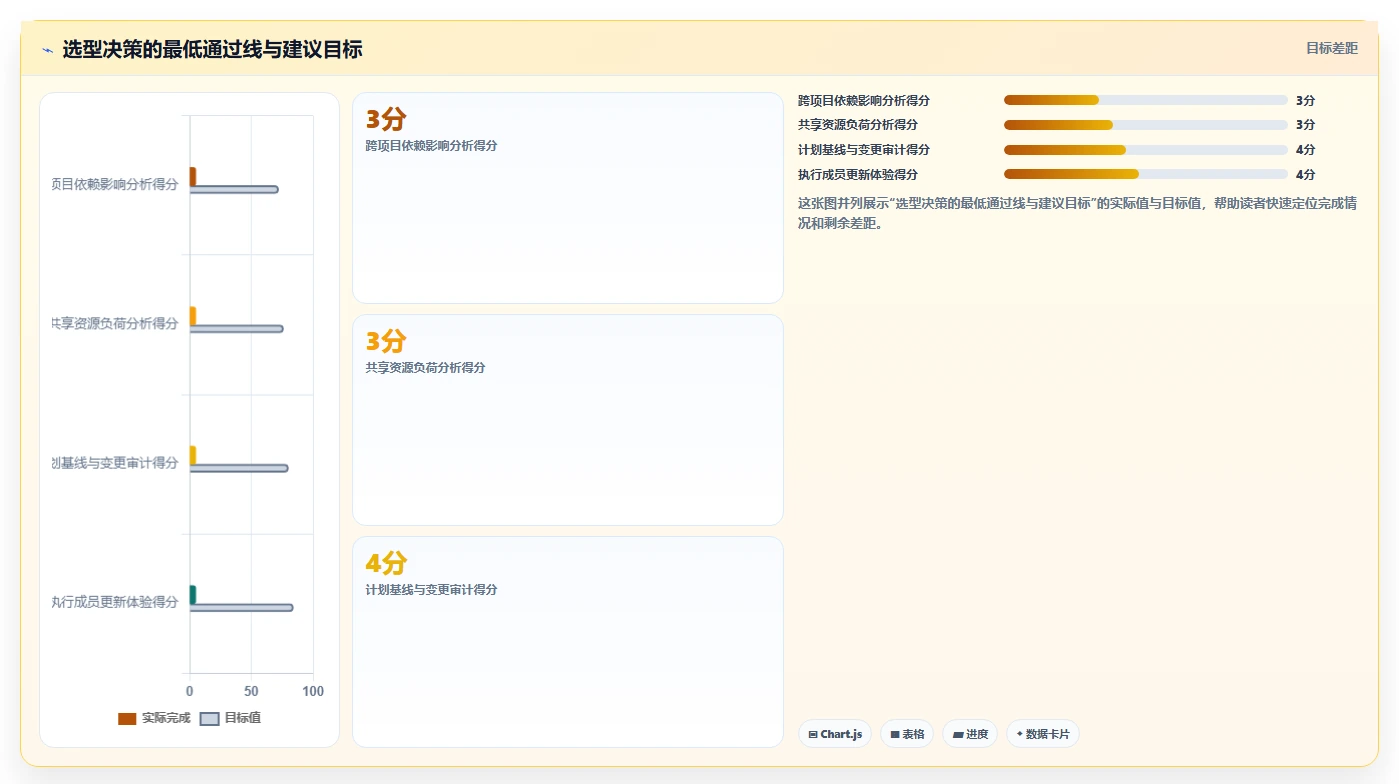Click the 计划基线与变更审计得分 progress bar
The width and height of the screenshot is (1399, 784).
click(x=1146, y=150)
